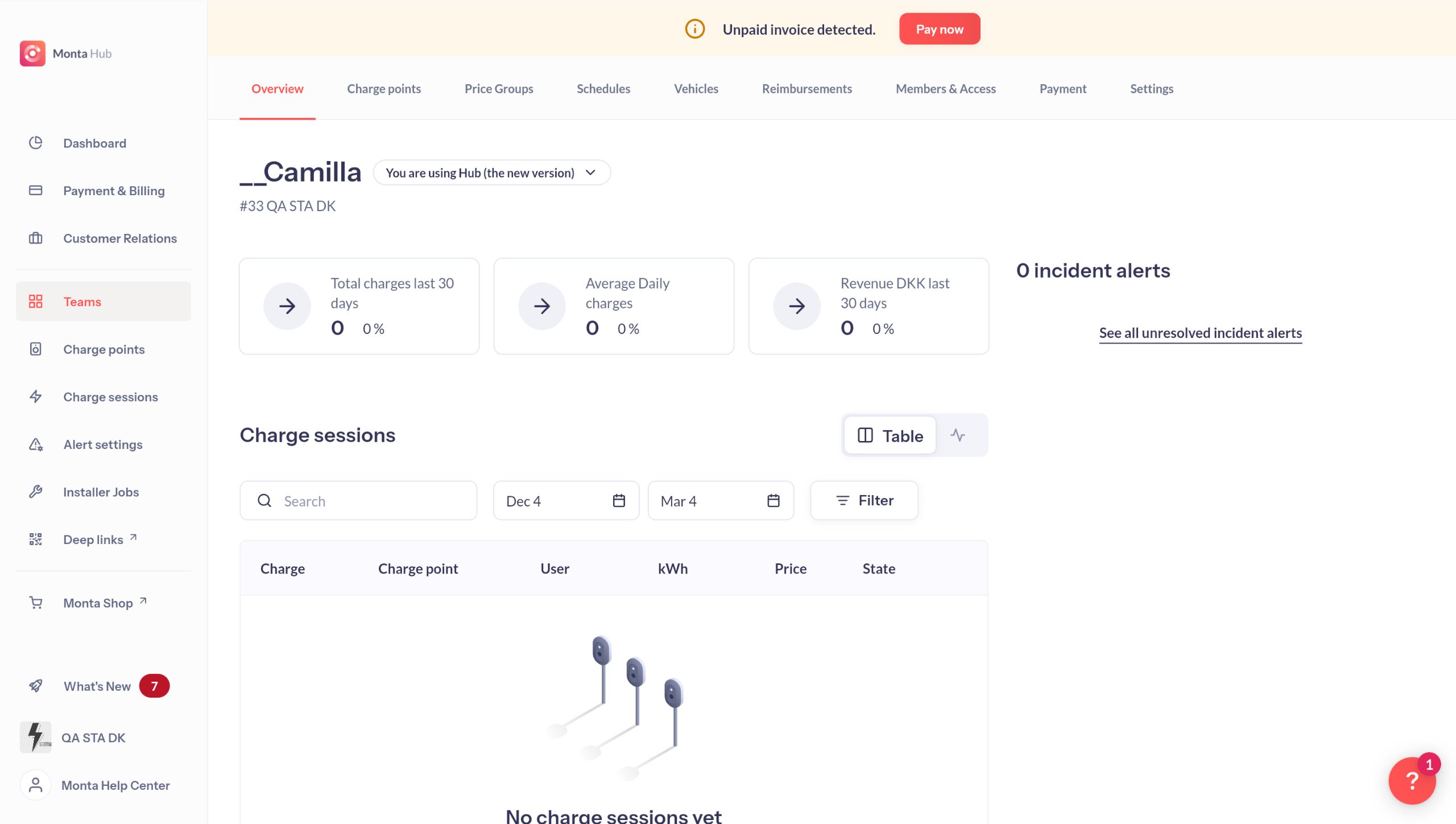Open the Charge sessions lightning icon
Viewport: 1456px width, 824px height.
click(x=36, y=397)
